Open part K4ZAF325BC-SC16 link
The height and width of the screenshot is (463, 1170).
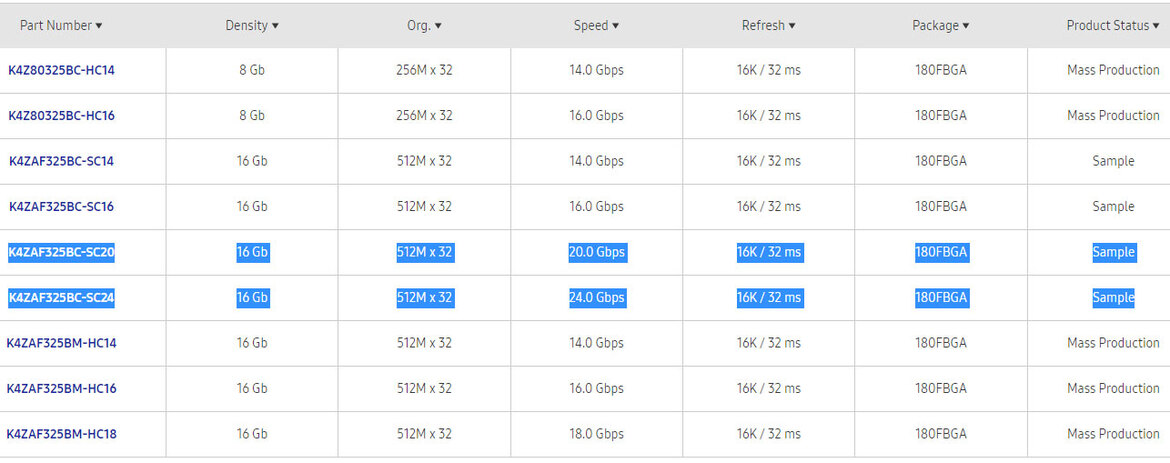[x=61, y=207]
